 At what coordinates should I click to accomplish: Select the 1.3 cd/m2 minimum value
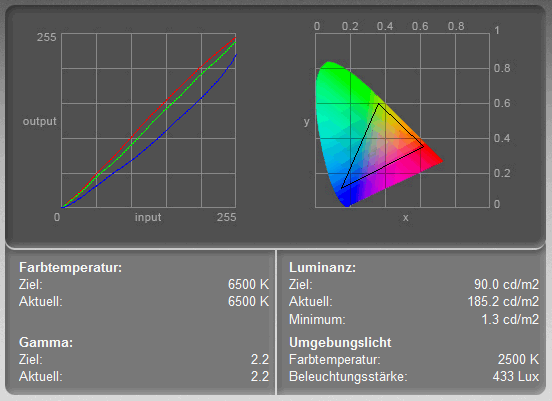coord(510,319)
